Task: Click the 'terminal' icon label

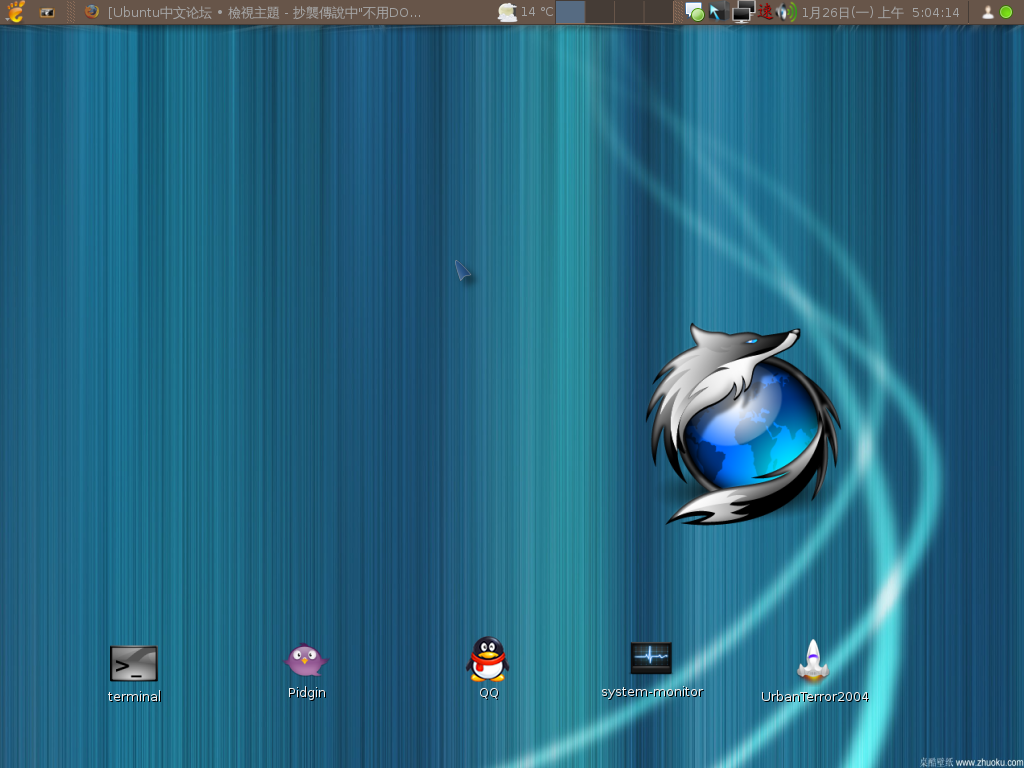Action: coord(135,697)
